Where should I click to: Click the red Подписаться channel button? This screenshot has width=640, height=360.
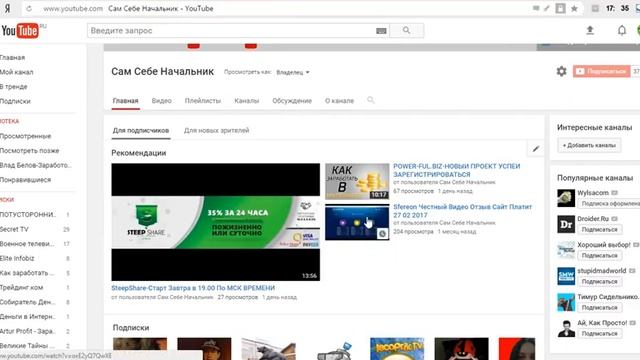coord(601,71)
